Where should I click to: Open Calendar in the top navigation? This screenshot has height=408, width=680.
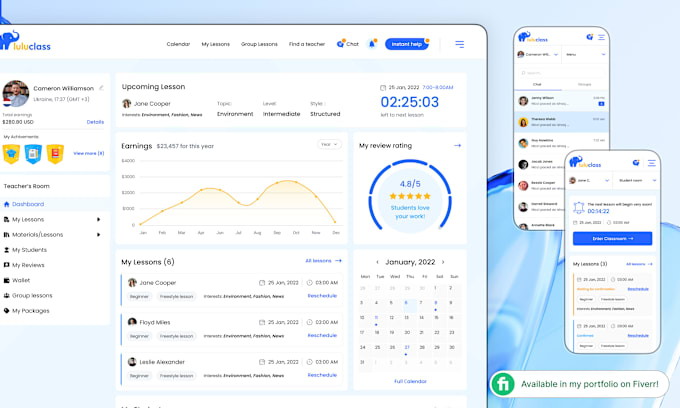pyautogui.click(x=178, y=44)
